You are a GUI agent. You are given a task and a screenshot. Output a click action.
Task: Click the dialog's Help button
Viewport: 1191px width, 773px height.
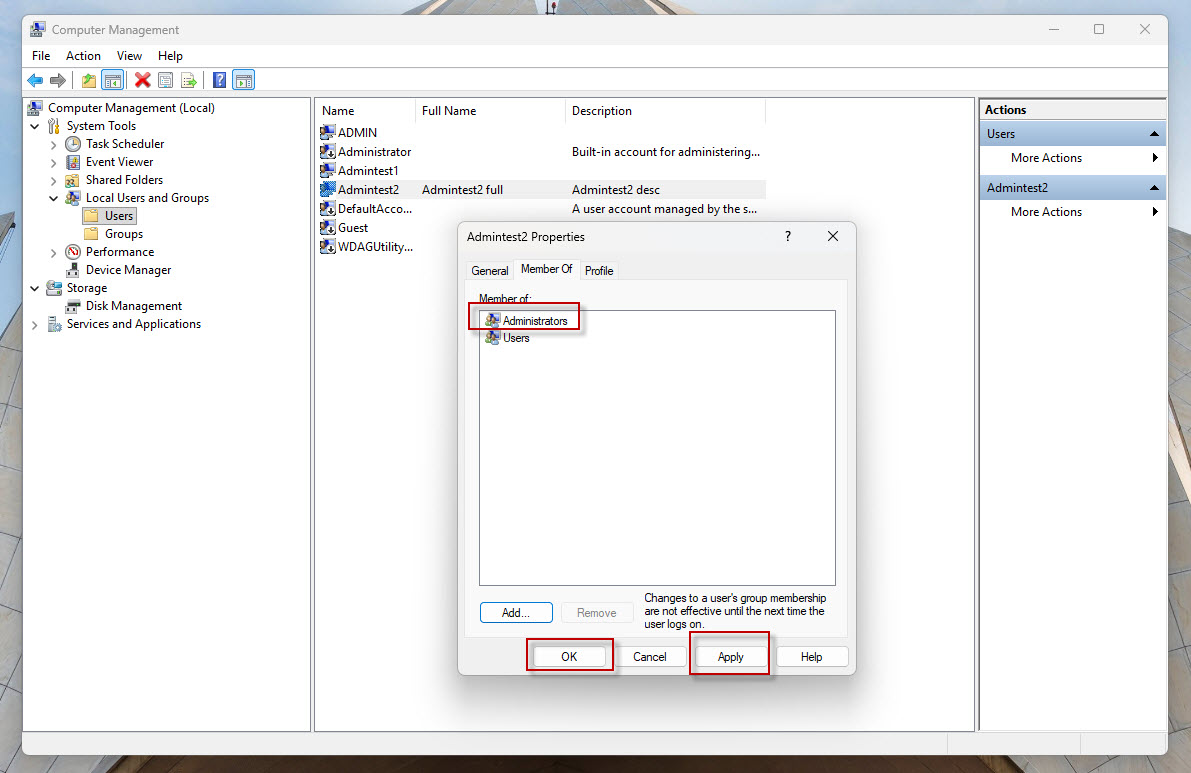point(811,657)
